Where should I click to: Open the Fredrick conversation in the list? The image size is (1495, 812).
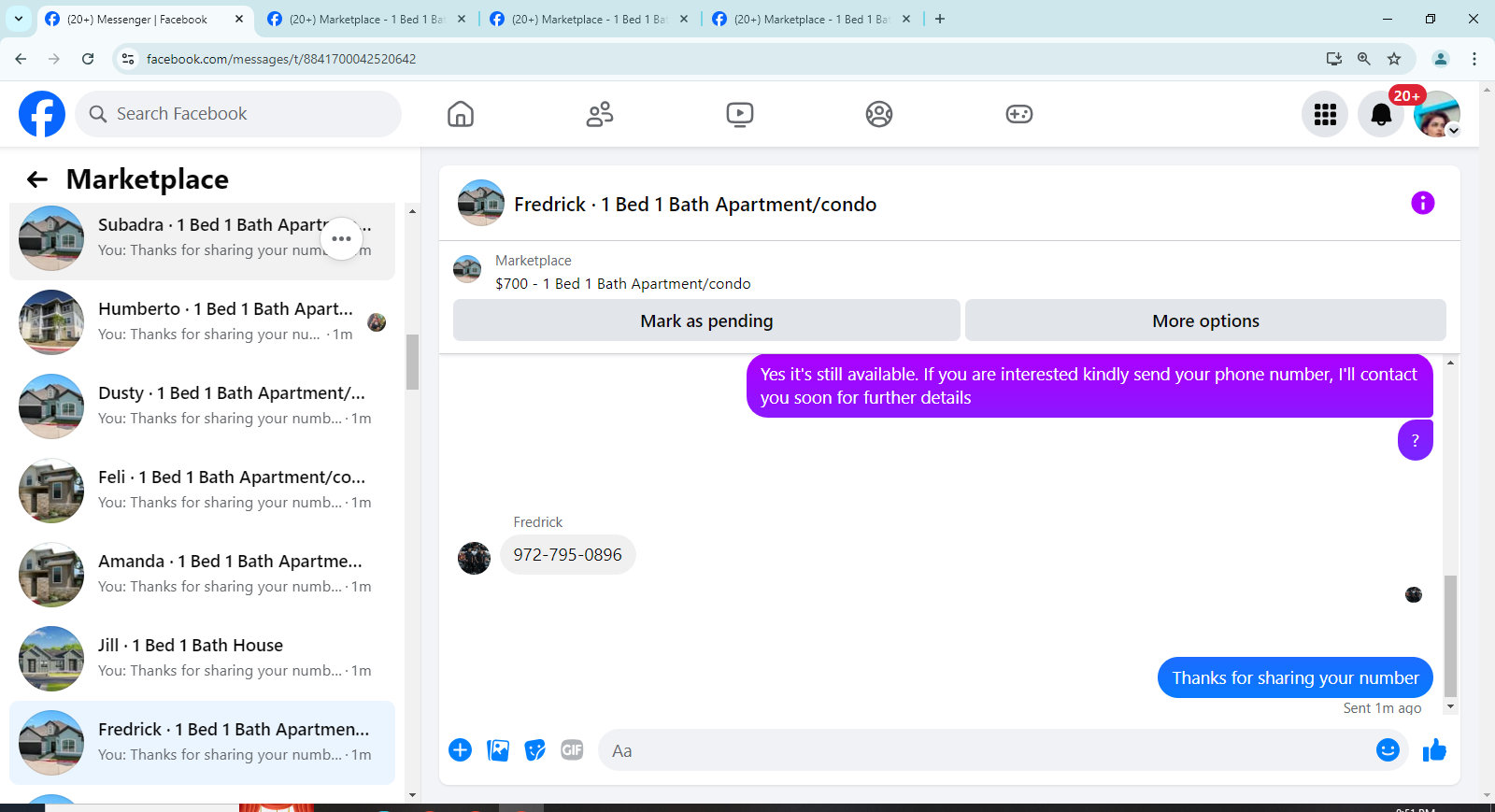(202, 743)
